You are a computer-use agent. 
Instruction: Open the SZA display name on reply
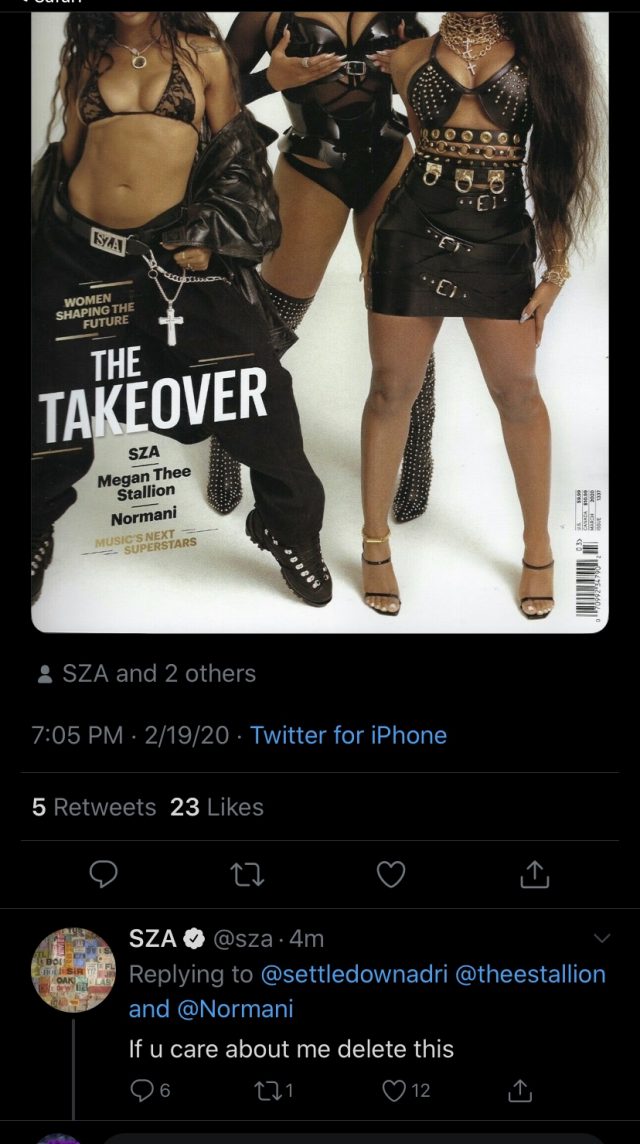153,939
